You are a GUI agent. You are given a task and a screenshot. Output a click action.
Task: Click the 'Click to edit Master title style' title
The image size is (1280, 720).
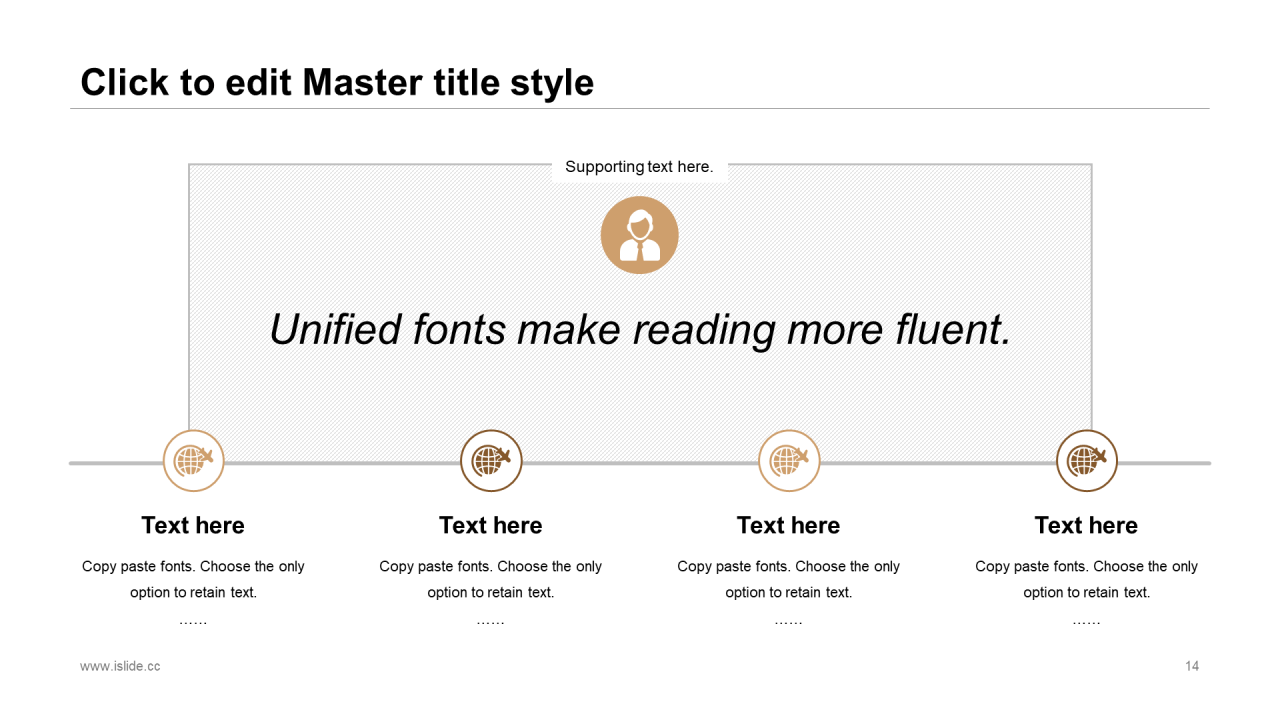[x=337, y=82]
